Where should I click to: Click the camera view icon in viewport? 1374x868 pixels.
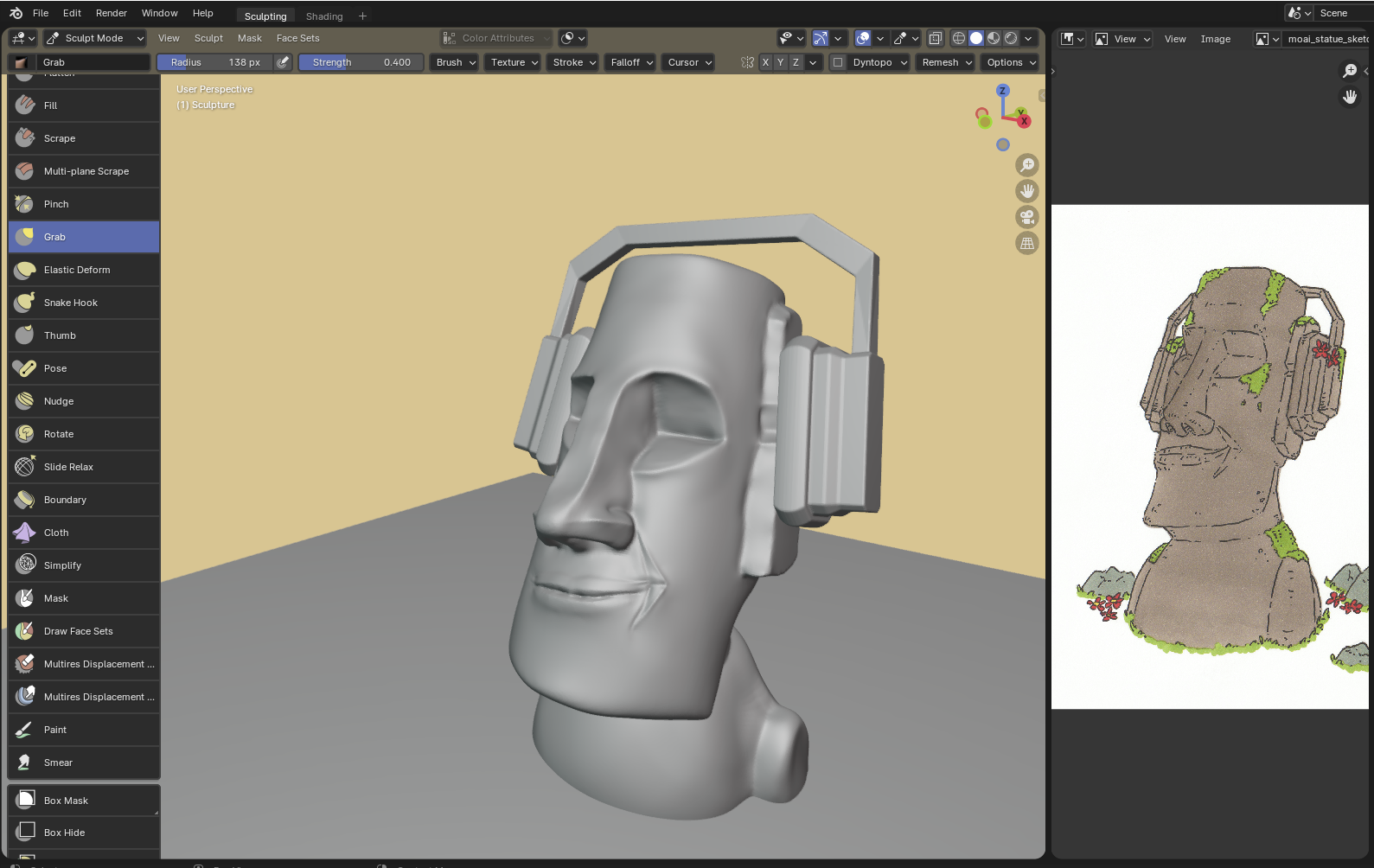1026,218
